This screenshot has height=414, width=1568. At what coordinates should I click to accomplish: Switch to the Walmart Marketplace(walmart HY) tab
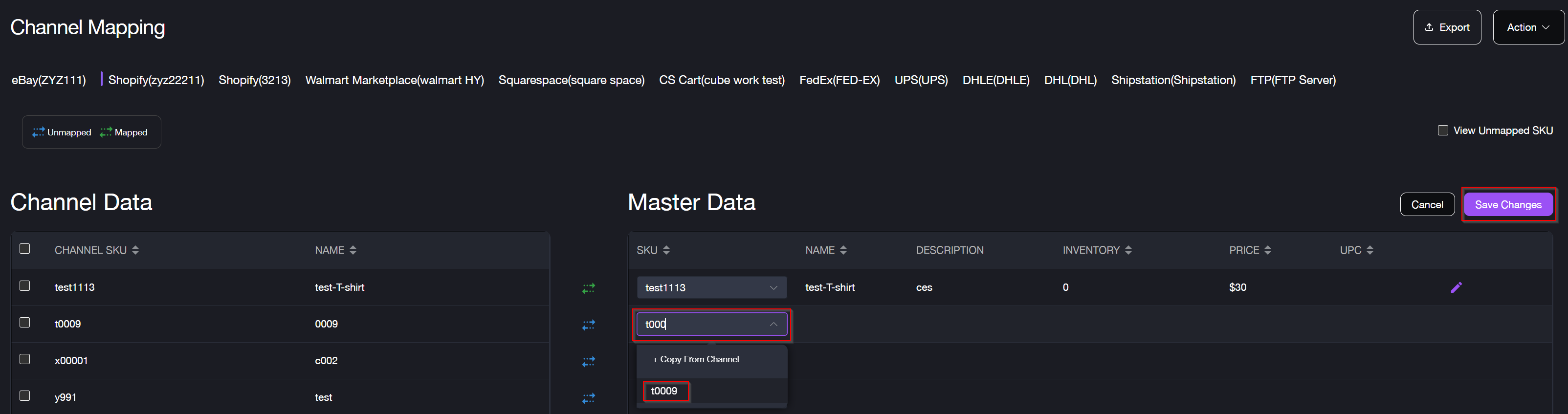pyautogui.click(x=395, y=80)
